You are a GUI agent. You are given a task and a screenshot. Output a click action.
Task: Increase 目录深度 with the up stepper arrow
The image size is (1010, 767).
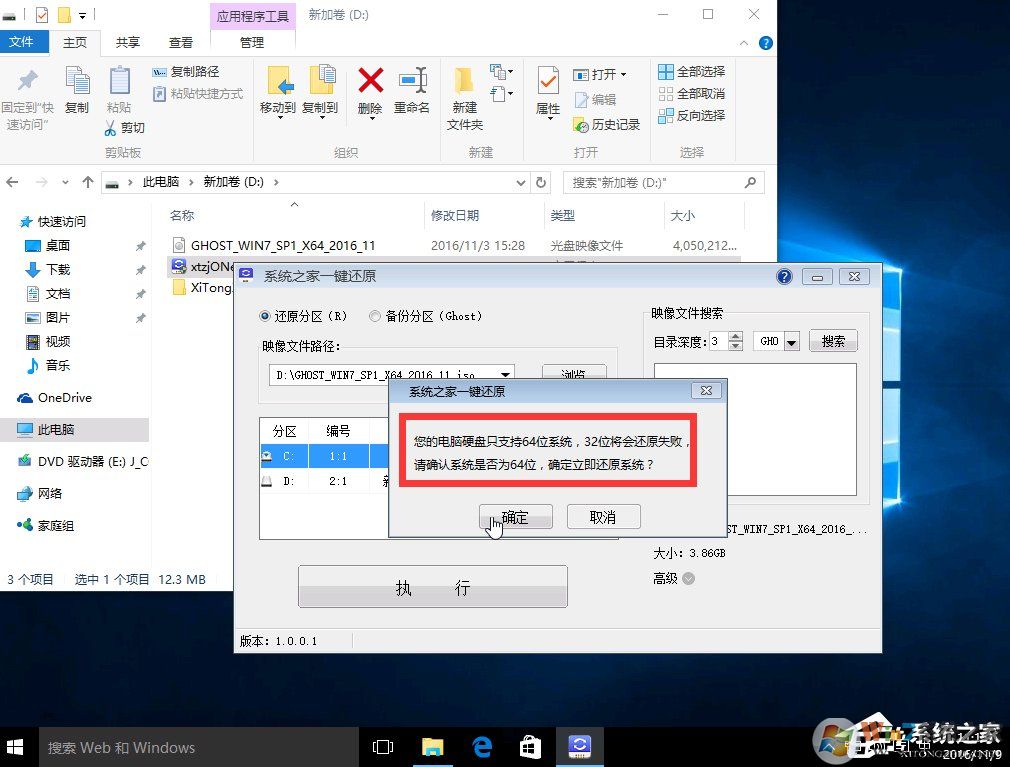click(x=733, y=335)
